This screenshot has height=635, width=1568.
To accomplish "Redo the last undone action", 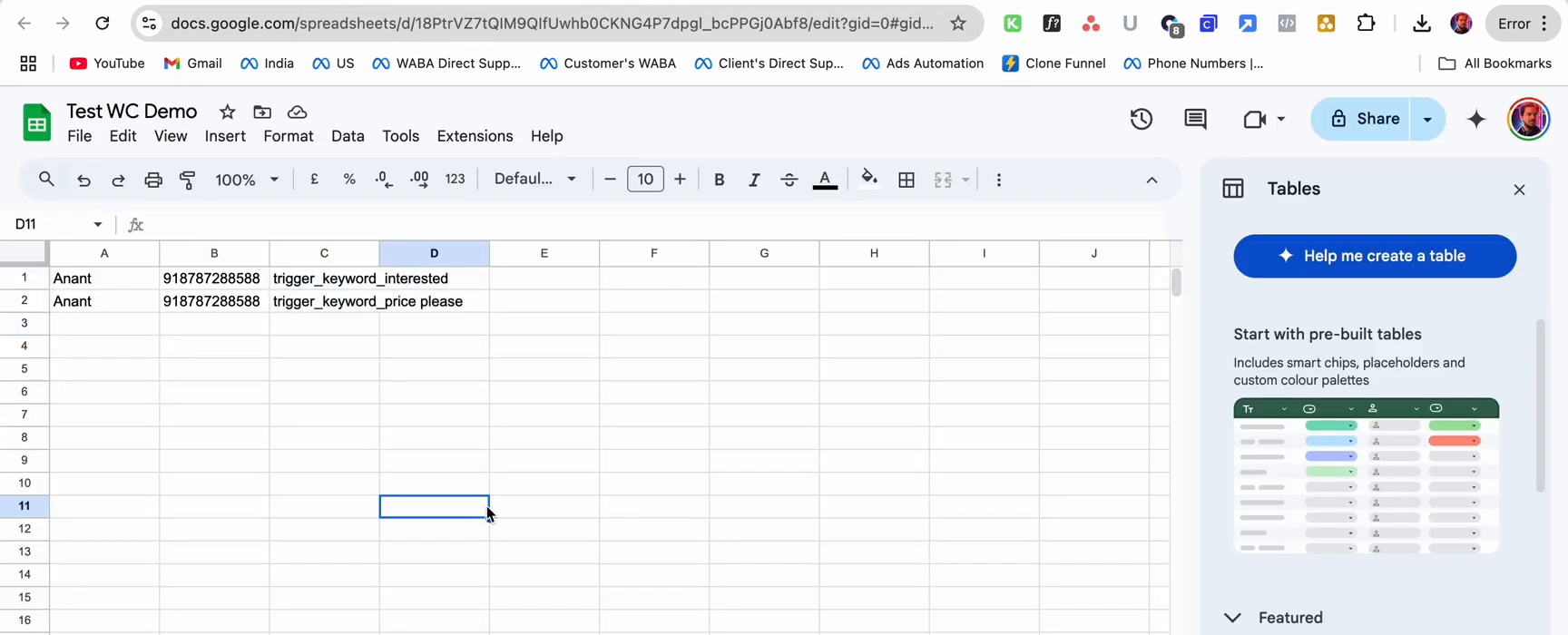I will (118, 180).
